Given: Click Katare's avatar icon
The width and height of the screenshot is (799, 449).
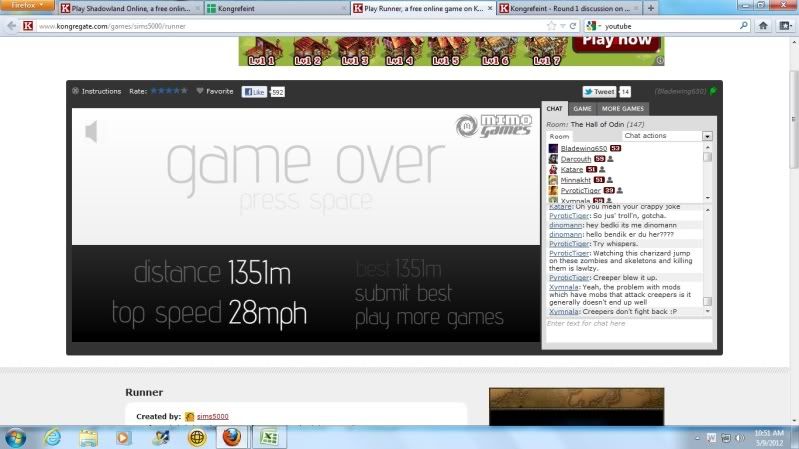Looking at the screenshot, I should coord(553,170).
